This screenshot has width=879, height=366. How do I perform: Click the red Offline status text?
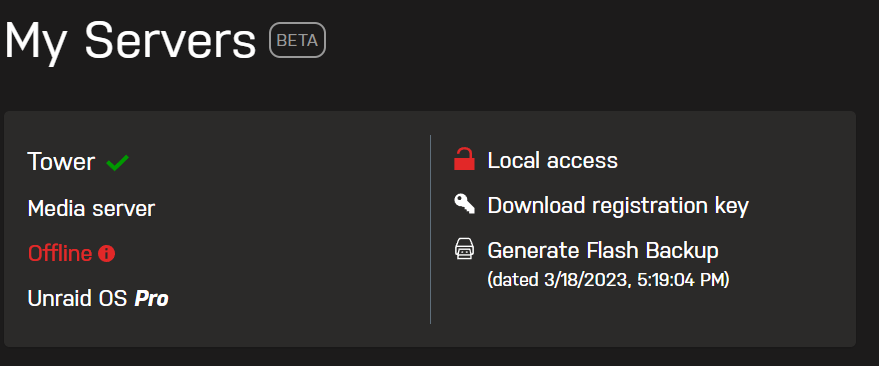(x=60, y=254)
